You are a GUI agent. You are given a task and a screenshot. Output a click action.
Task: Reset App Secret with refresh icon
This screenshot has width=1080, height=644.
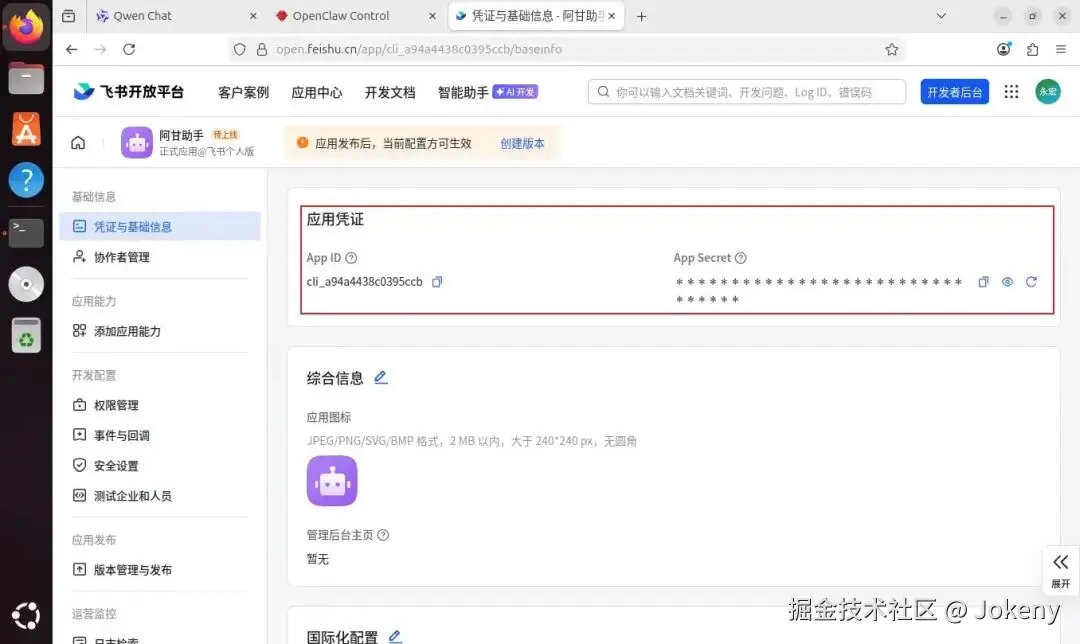point(1031,282)
